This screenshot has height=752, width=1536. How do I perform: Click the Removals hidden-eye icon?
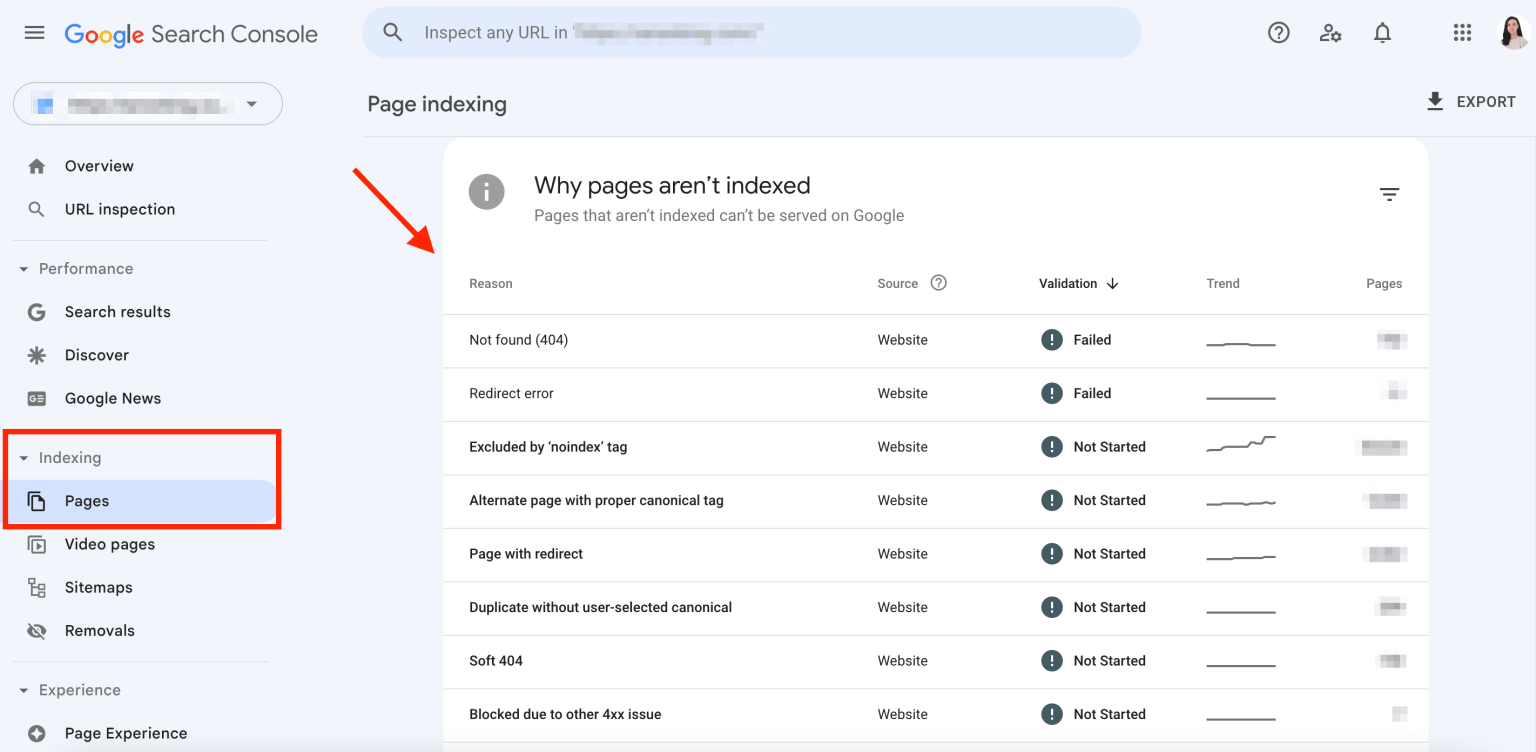point(37,631)
